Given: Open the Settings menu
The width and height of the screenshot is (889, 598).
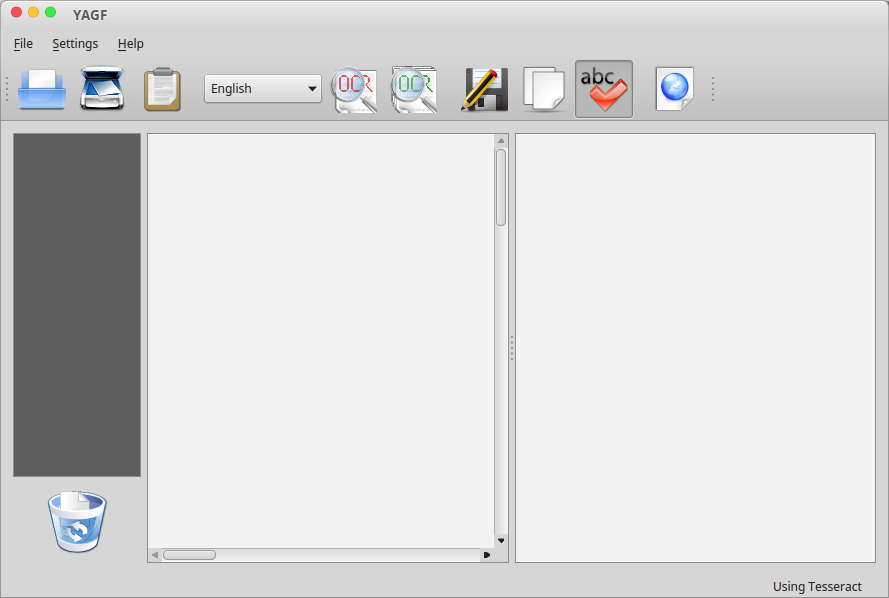Looking at the screenshot, I should (75, 43).
